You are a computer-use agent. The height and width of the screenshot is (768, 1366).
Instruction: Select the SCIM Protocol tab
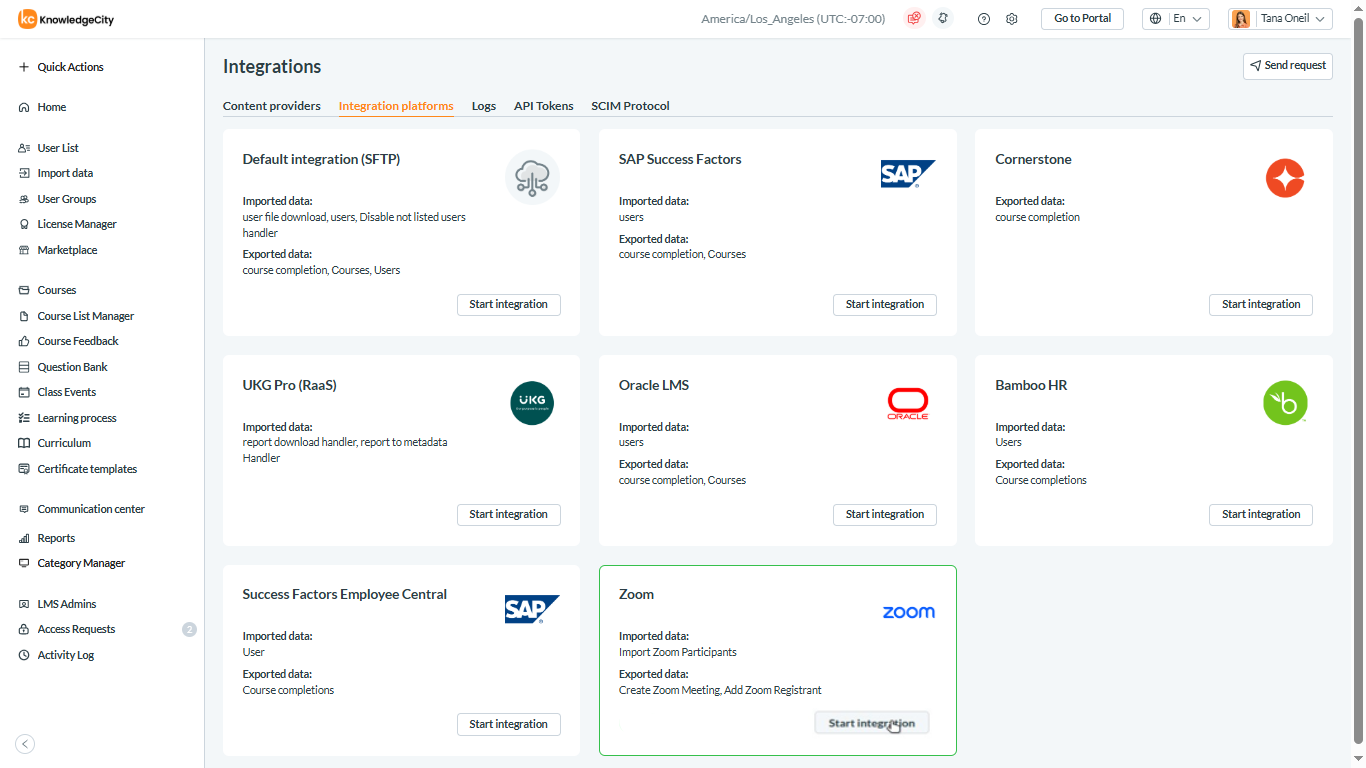(x=630, y=106)
